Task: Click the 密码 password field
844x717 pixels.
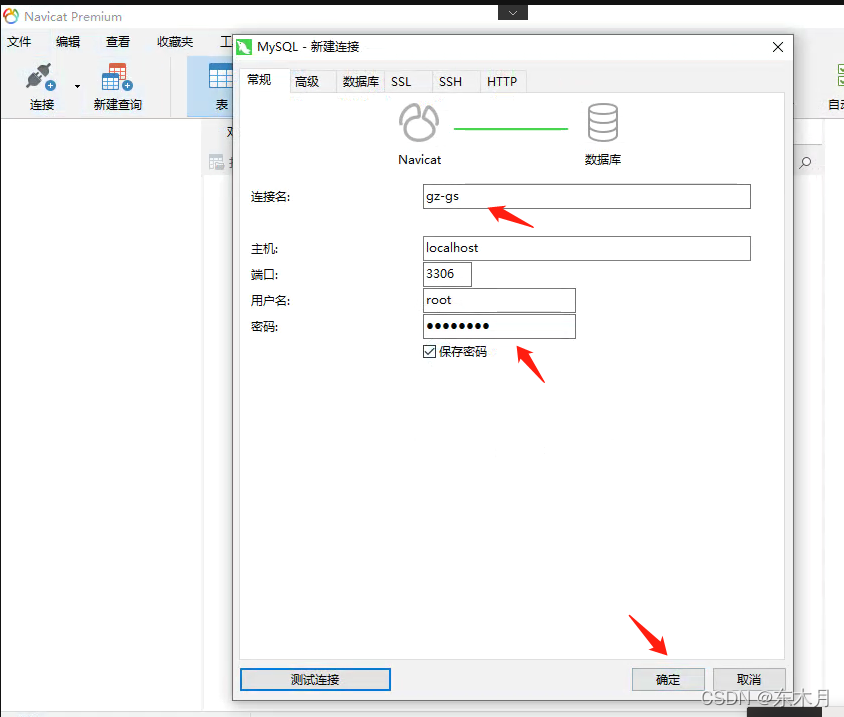Action: coord(499,326)
